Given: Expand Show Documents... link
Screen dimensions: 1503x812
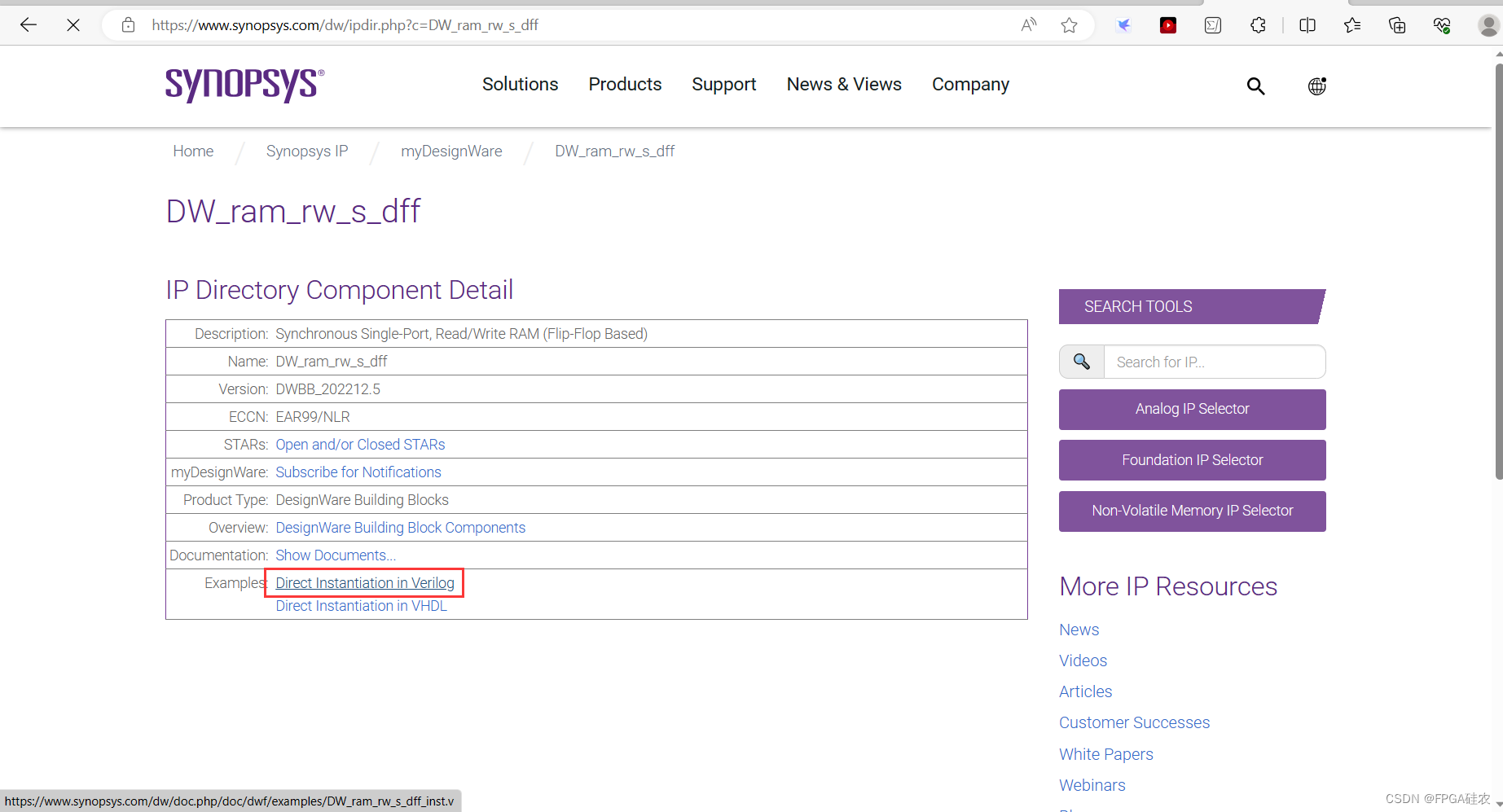Looking at the screenshot, I should tap(336, 555).
